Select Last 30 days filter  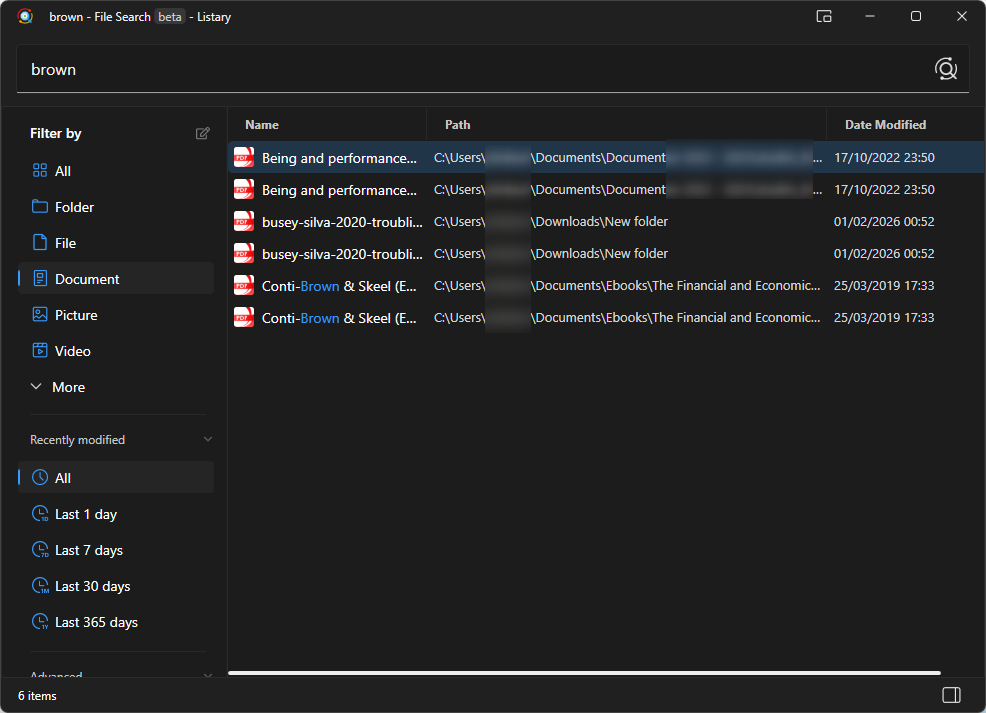[92, 586]
